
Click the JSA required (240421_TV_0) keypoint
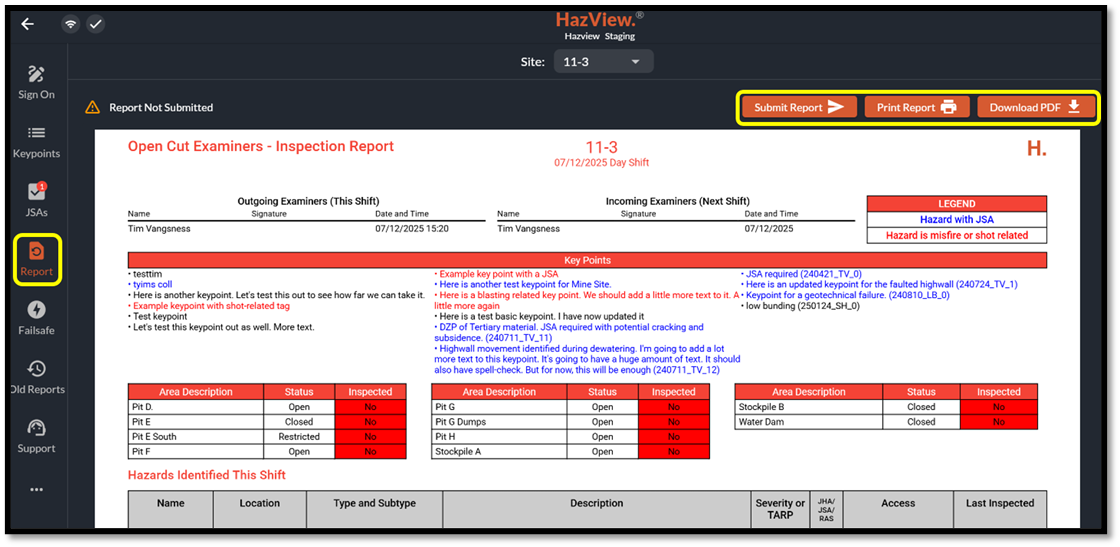tap(803, 273)
